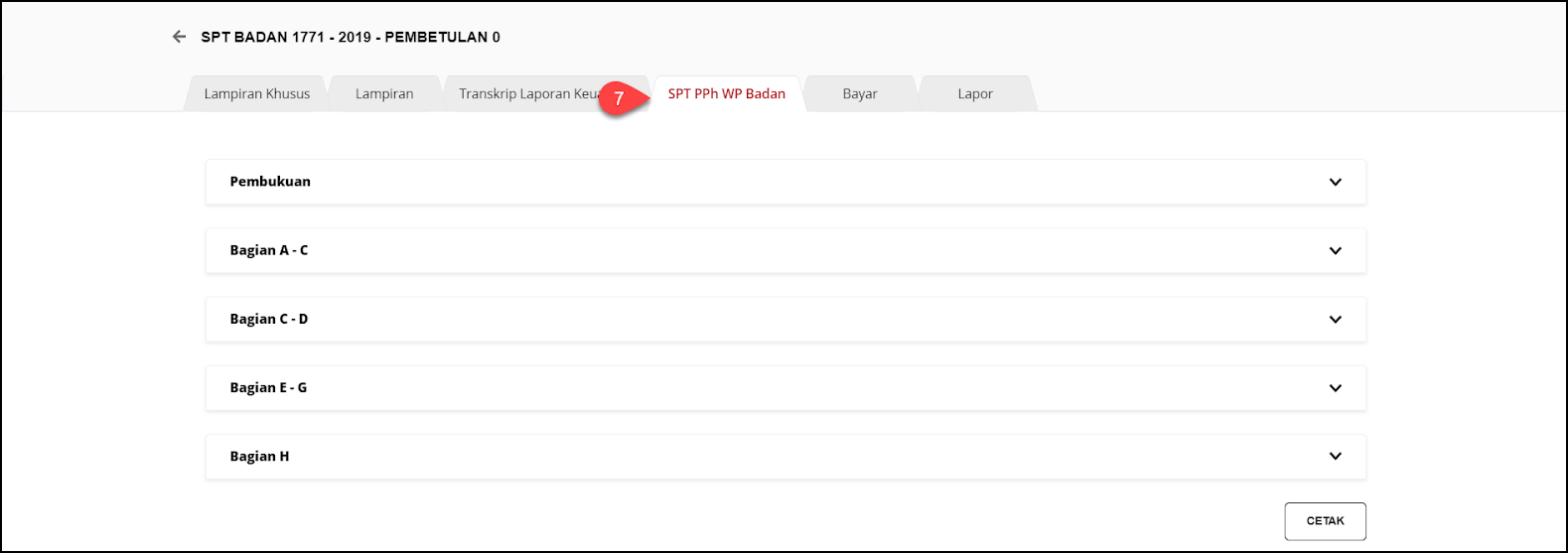Screen dimensions: 1568x553
Task: Expand the Bagian H chevron arrow
Action: [1336, 457]
